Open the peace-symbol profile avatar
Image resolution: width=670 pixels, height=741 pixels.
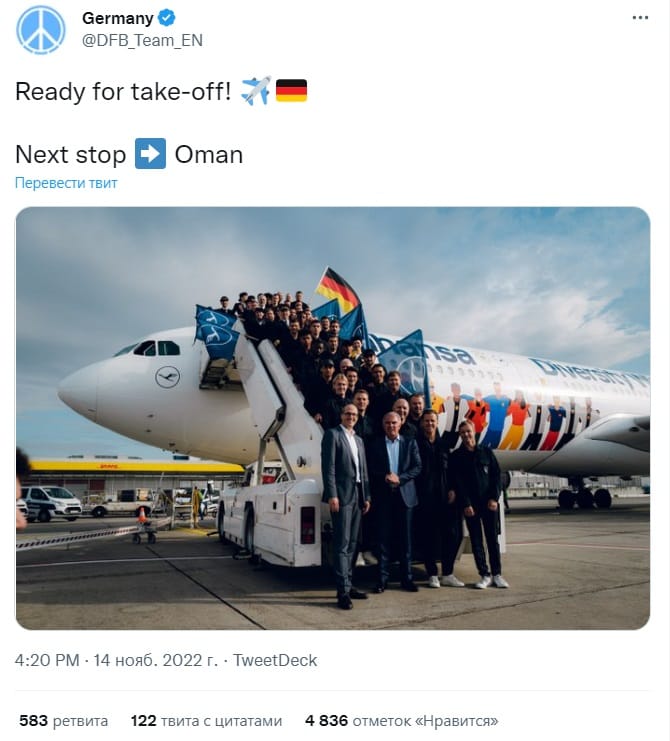pos(41,30)
